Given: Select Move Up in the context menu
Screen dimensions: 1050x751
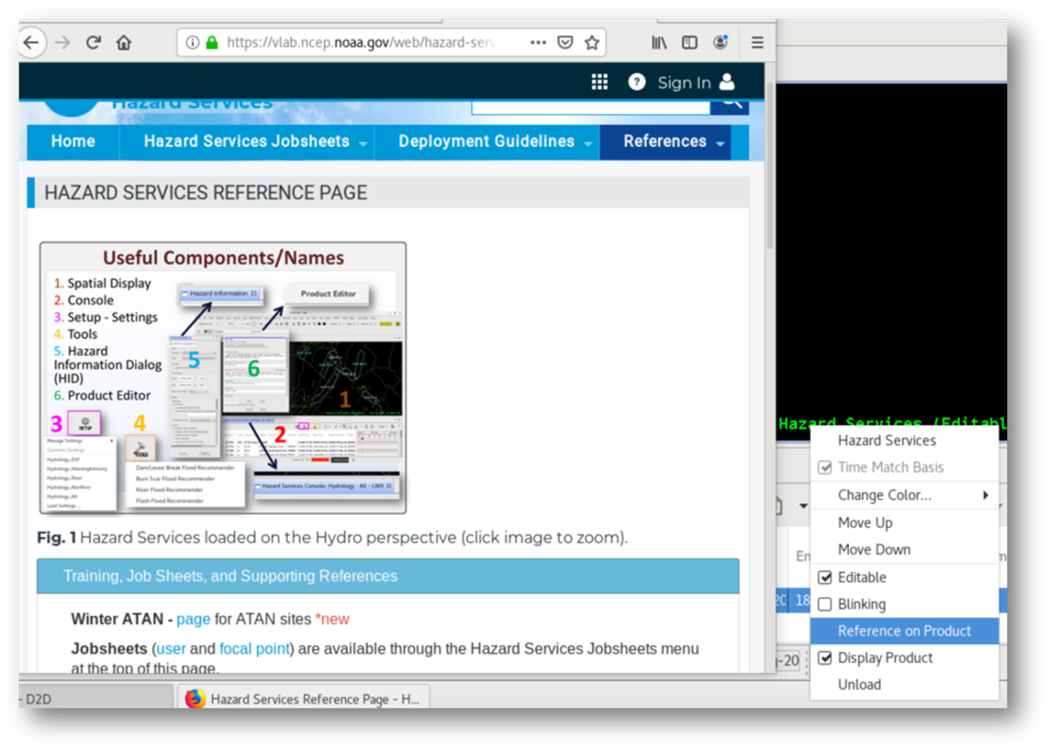Looking at the screenshot, I should click(904, 523).
